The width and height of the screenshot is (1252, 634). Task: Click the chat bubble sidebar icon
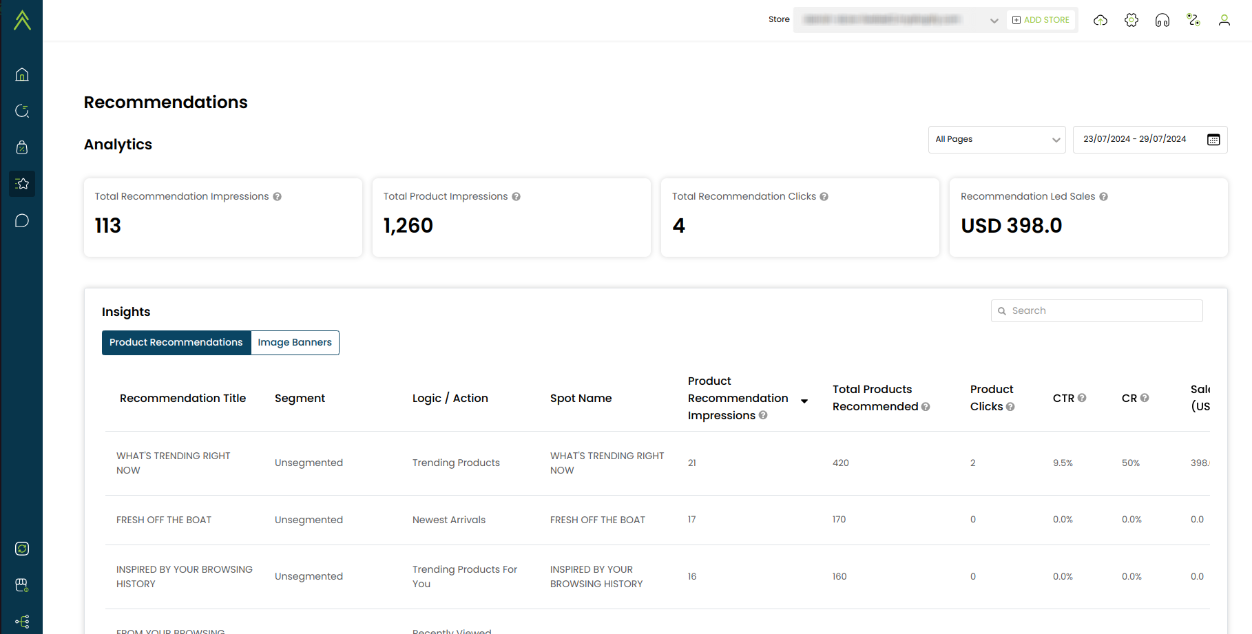coord(22,221)
